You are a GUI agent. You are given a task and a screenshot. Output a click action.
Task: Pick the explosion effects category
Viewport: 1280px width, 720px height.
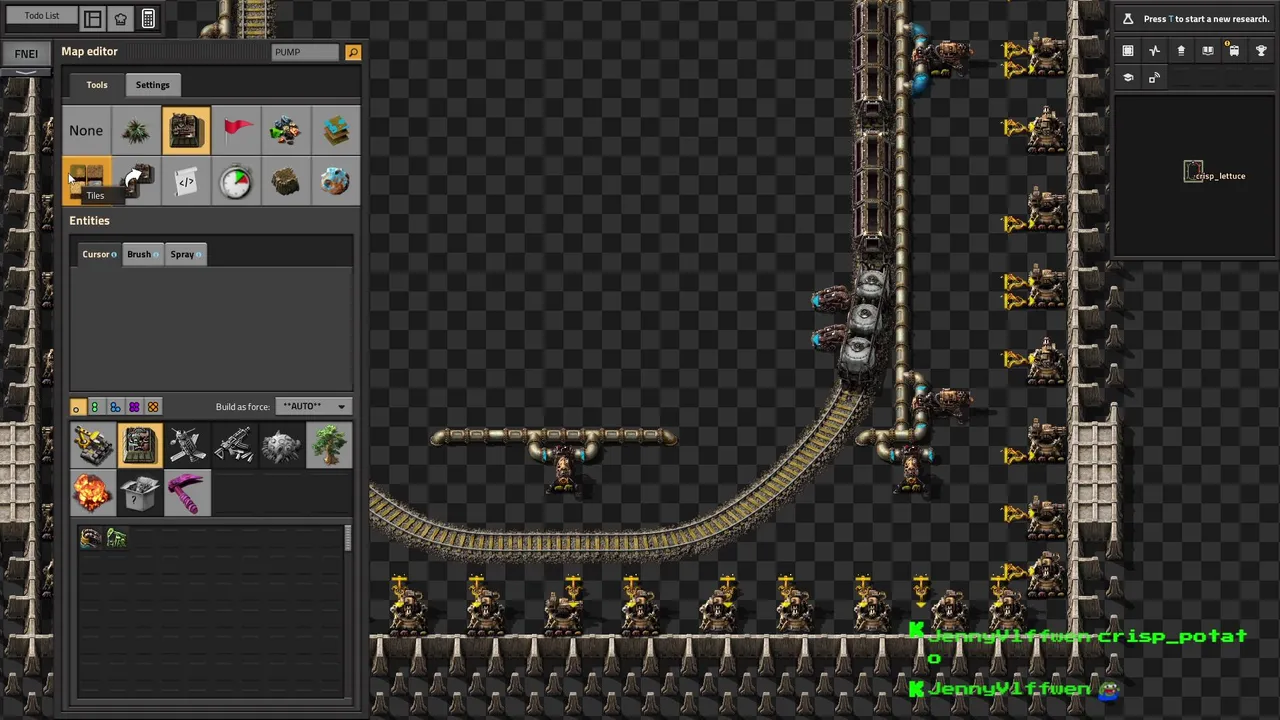click(x=93, y=493)
